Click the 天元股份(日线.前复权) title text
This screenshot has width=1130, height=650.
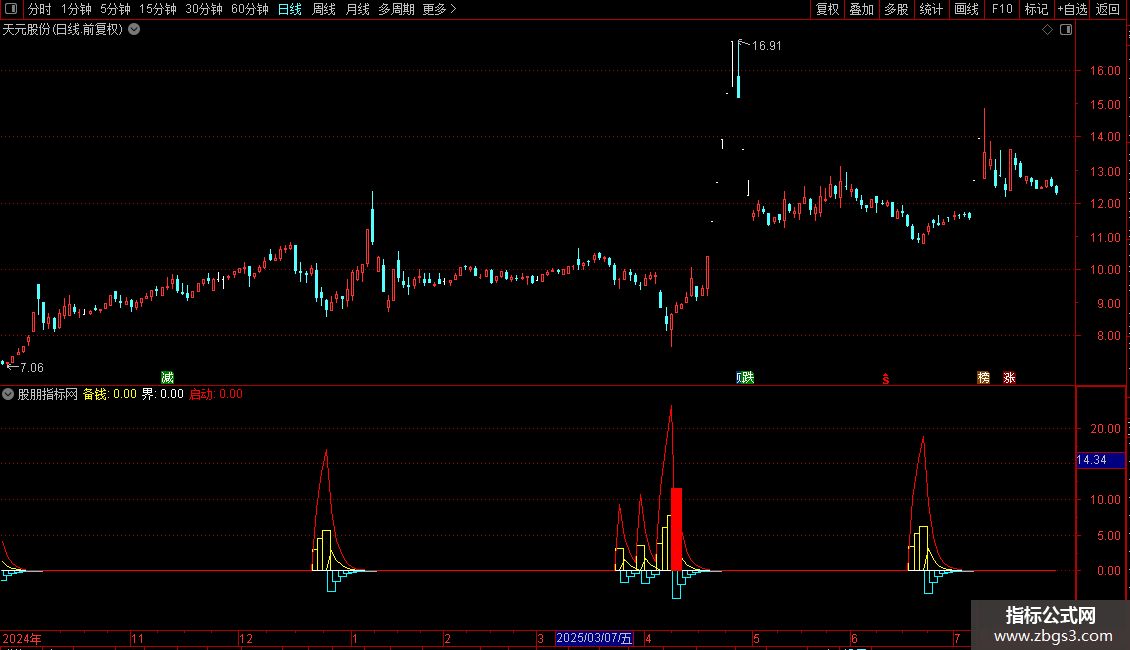pos(63,30)
